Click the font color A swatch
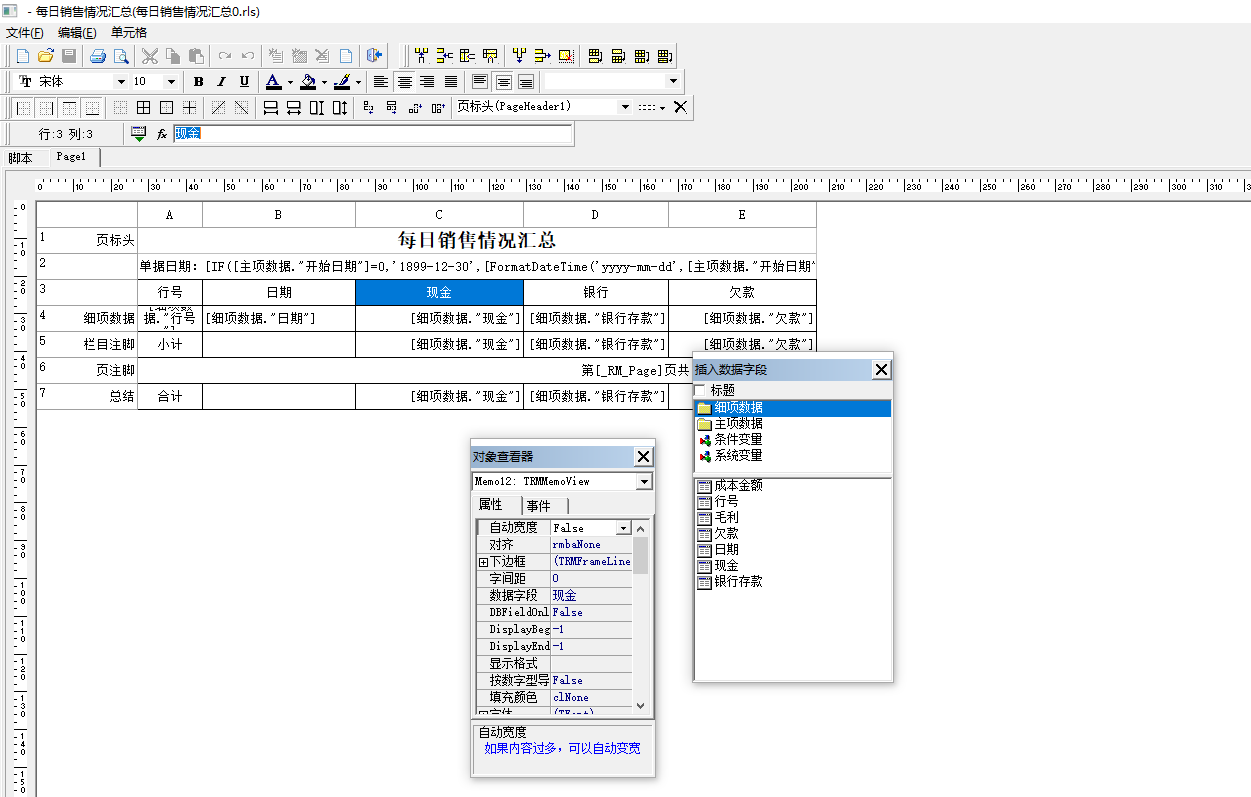Screen dimensions: 1251x797 273,82
